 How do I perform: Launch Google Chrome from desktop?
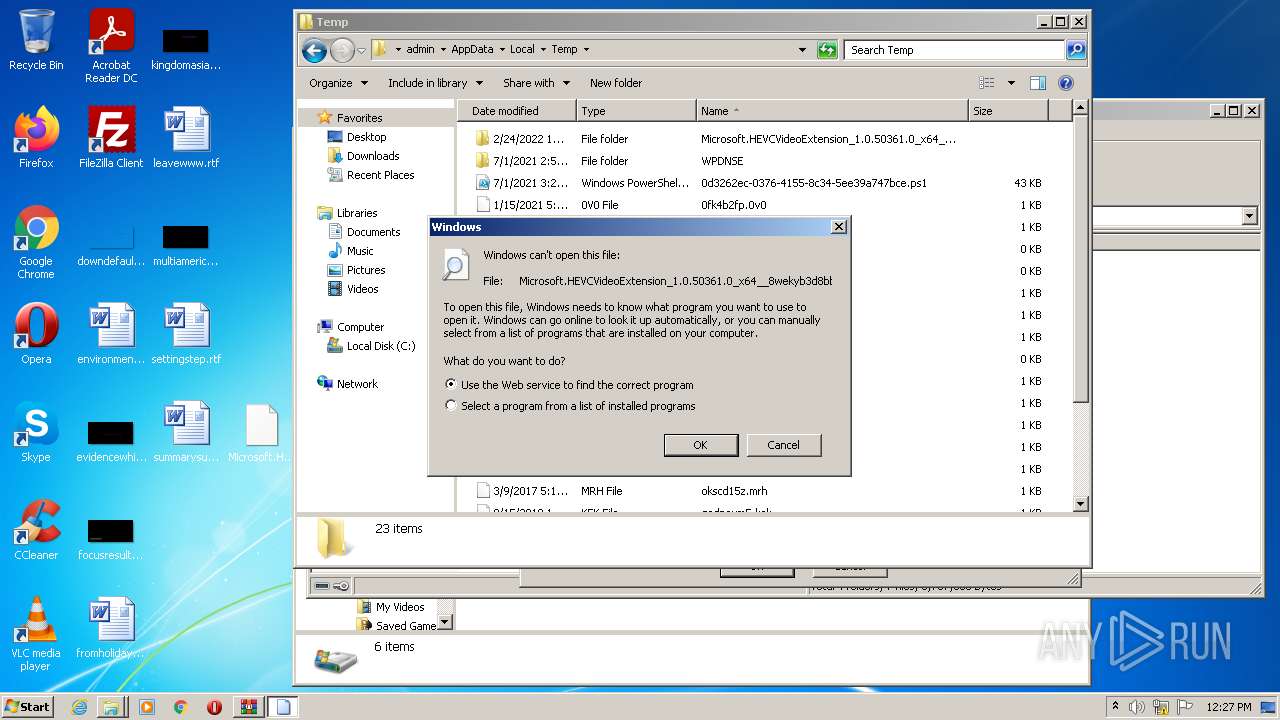tap(36, 242)
